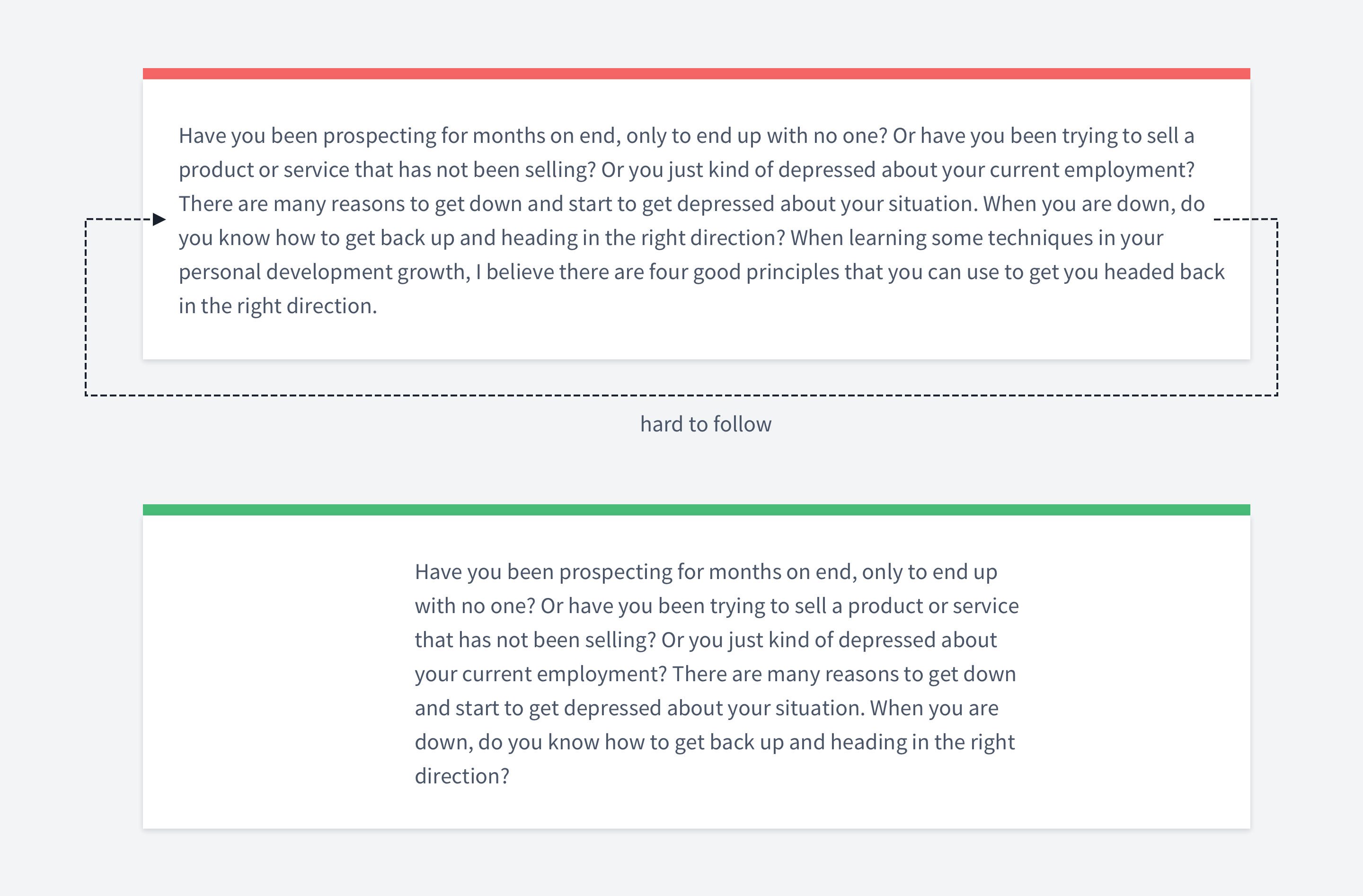Click "that has not been selling?" in the green card
The width and height of the screenshot is (1363, 896).
pos(535,640)
